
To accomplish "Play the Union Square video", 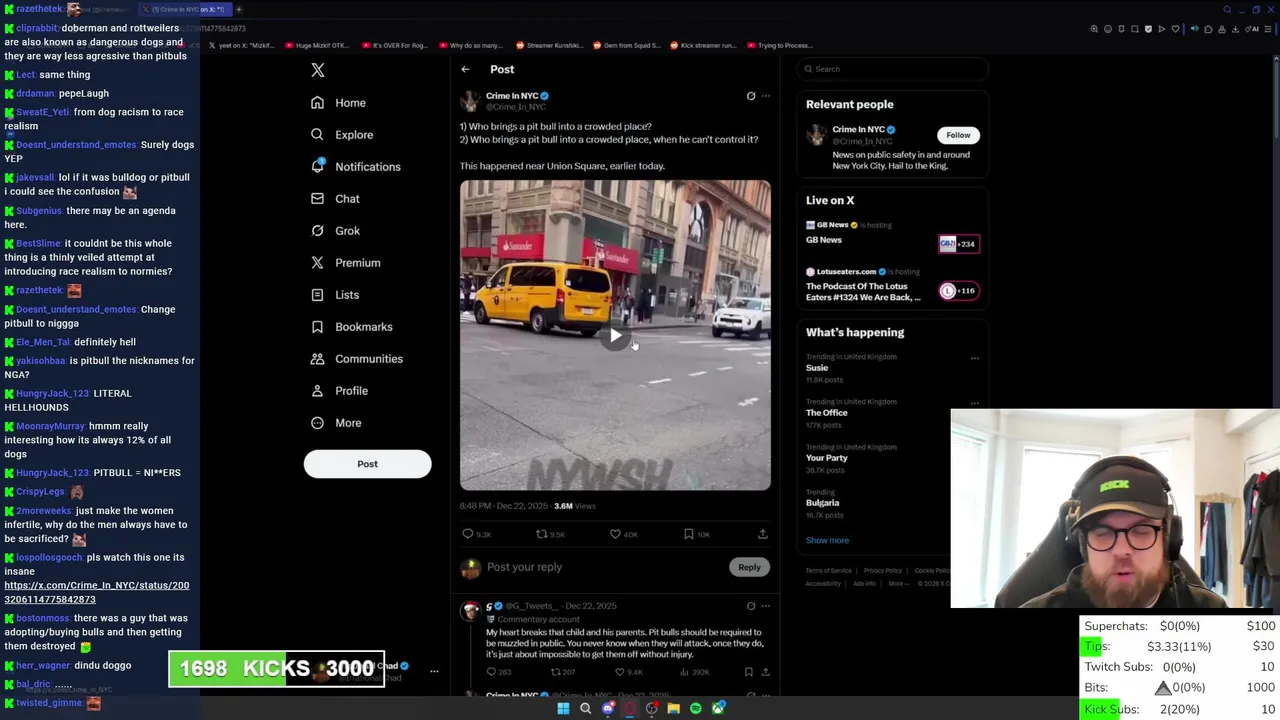I will (615, 336).
